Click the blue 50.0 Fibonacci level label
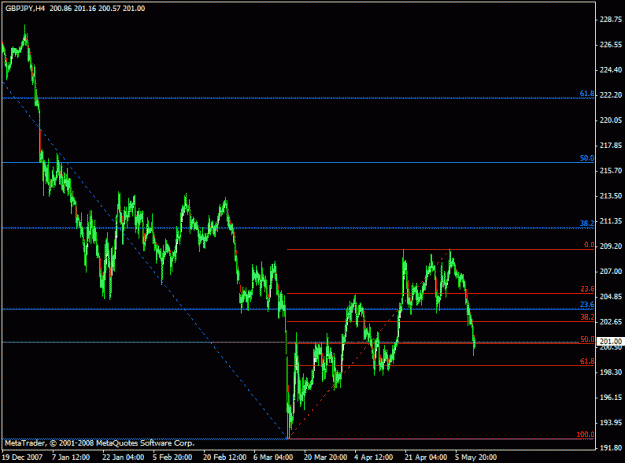The width and height of the screenshot is (625, 463). pyautogui.click(x=587, y=158)
